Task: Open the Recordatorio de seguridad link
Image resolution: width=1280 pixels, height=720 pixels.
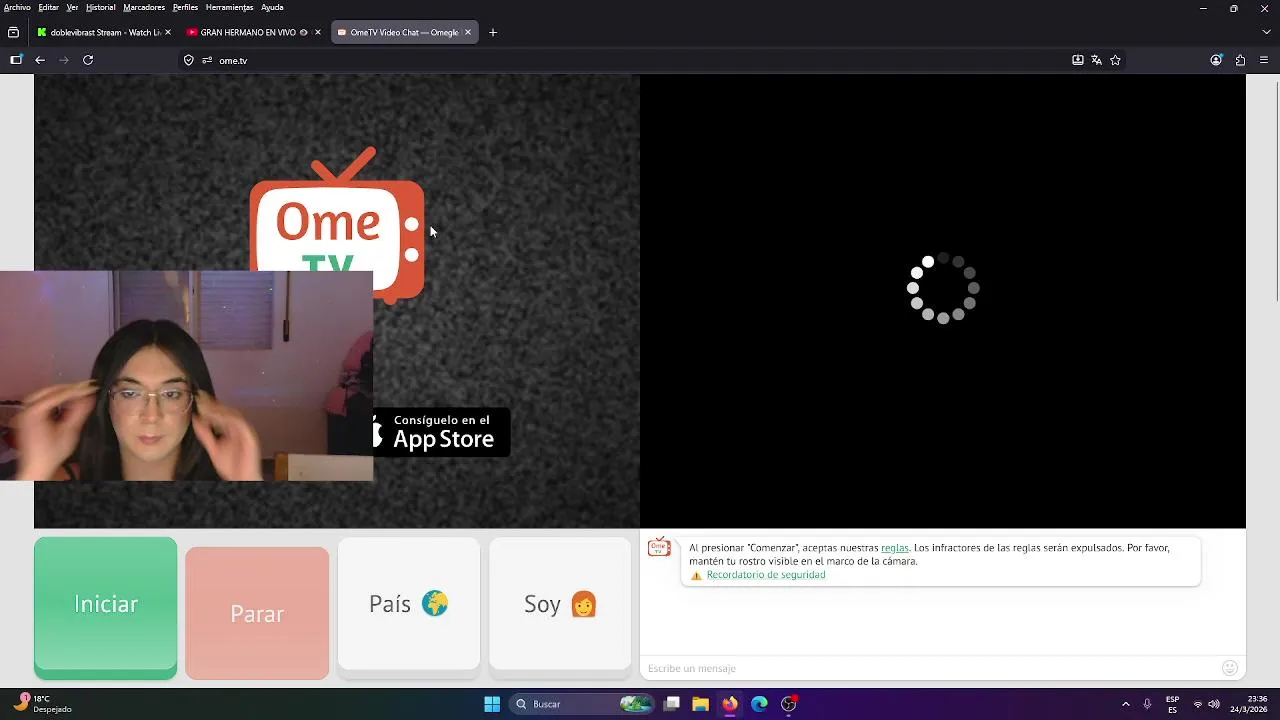Action: tap(765, 575)
